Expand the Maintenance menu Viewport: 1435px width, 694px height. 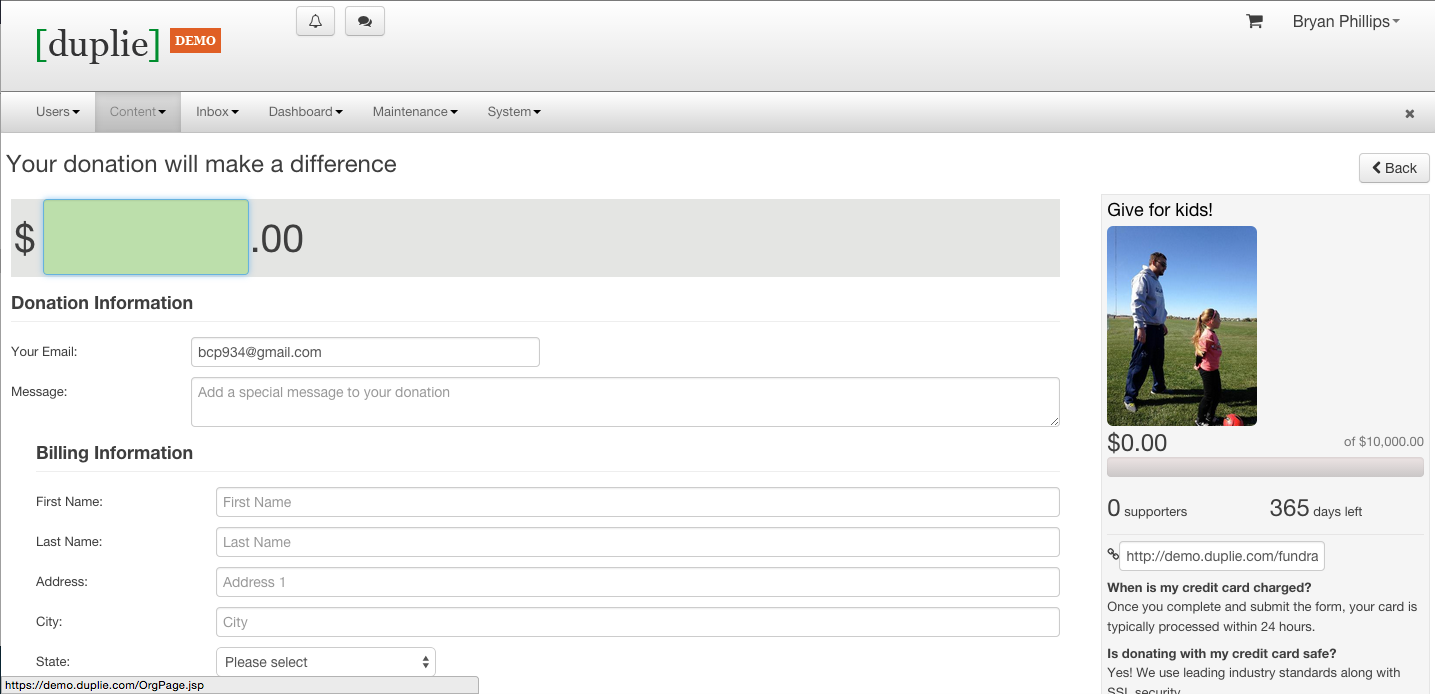point(415,112)
